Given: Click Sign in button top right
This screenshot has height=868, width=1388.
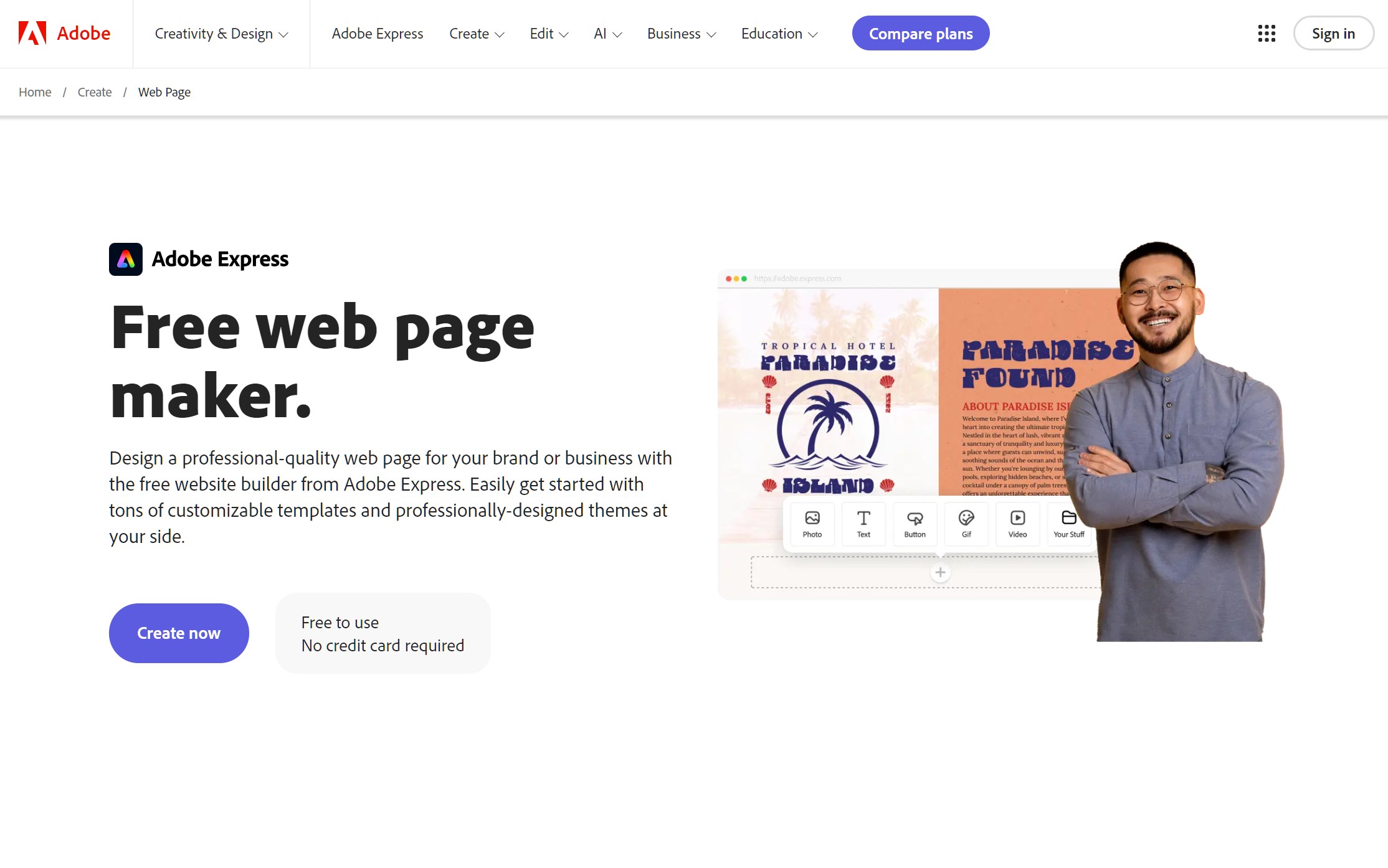Looking at the screenshot, I should [1334, 34].
